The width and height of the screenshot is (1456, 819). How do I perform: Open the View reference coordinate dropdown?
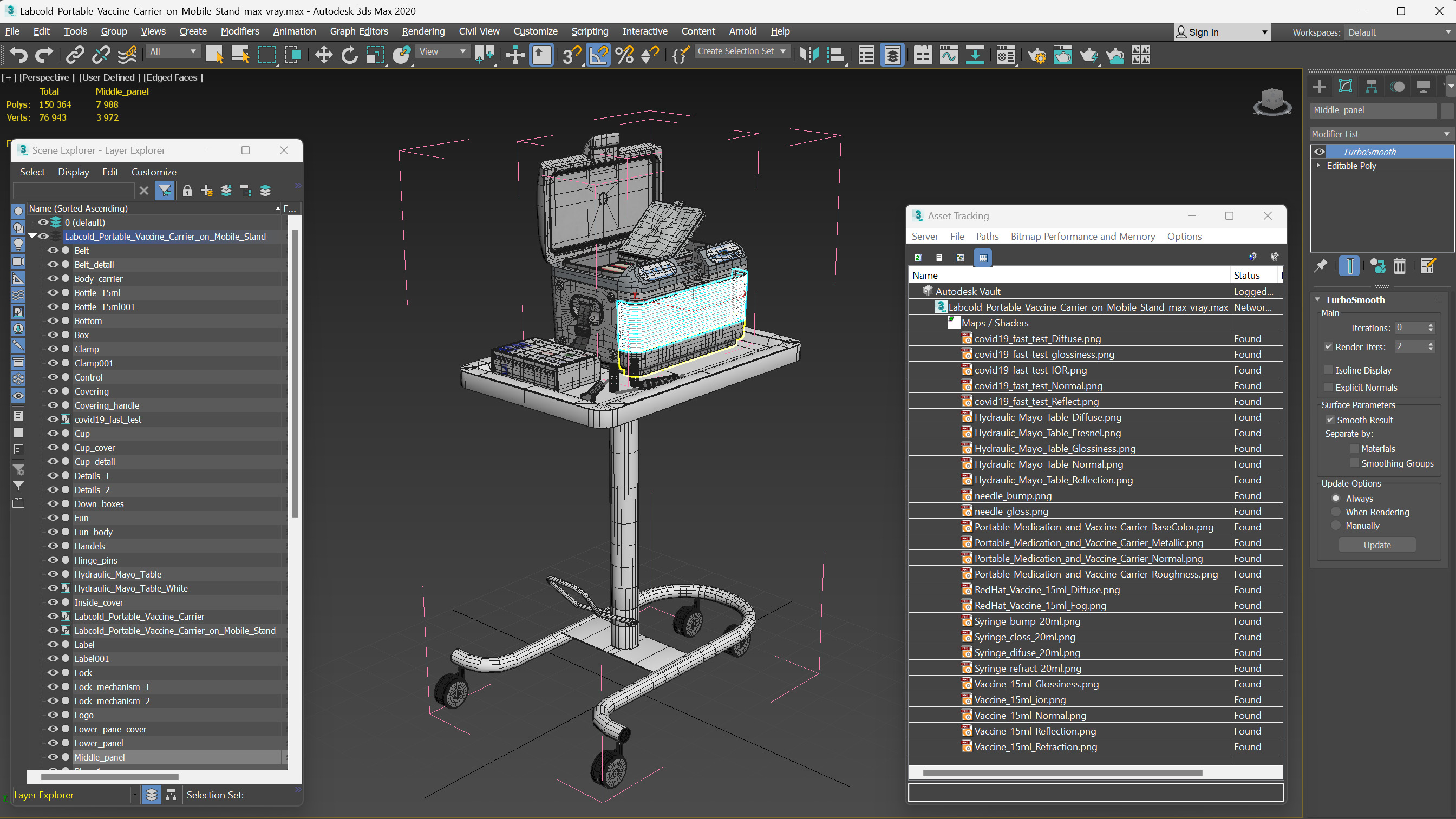tap(442, 51)
